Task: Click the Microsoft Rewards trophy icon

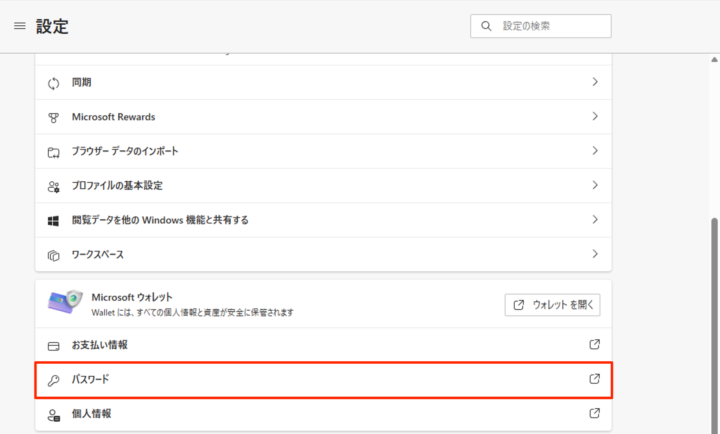Action: [x=54, y=118]
